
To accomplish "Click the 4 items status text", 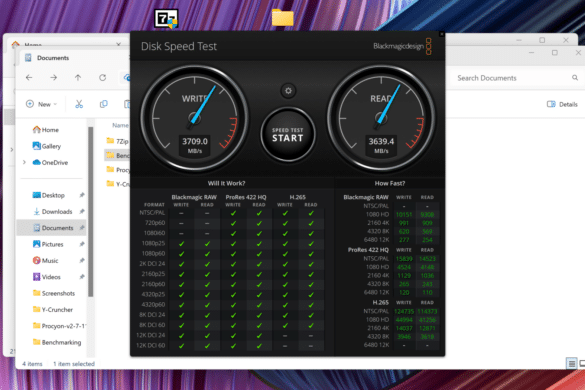I will (x=32, y=364).
